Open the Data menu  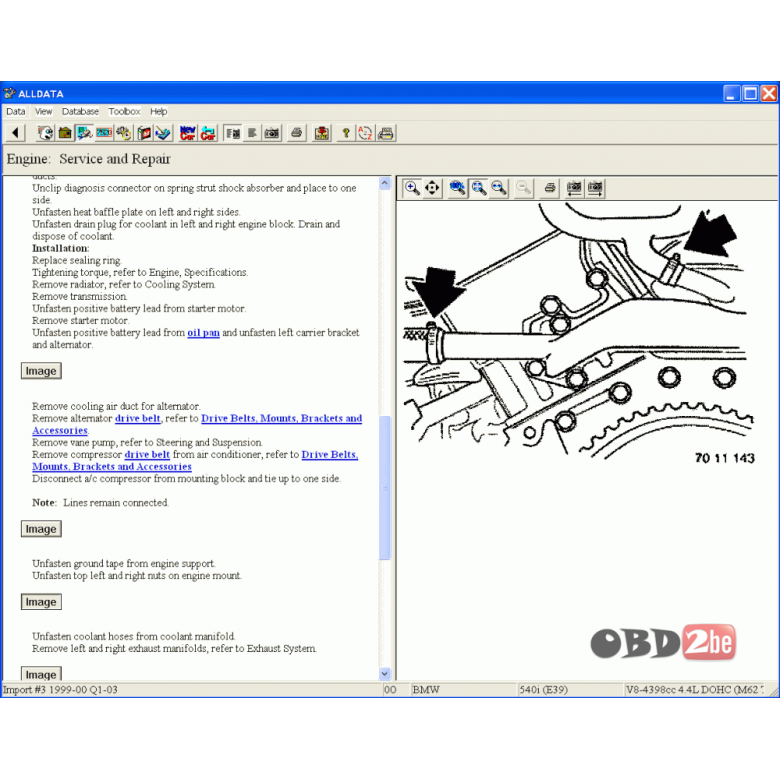(x=15, y=111)
